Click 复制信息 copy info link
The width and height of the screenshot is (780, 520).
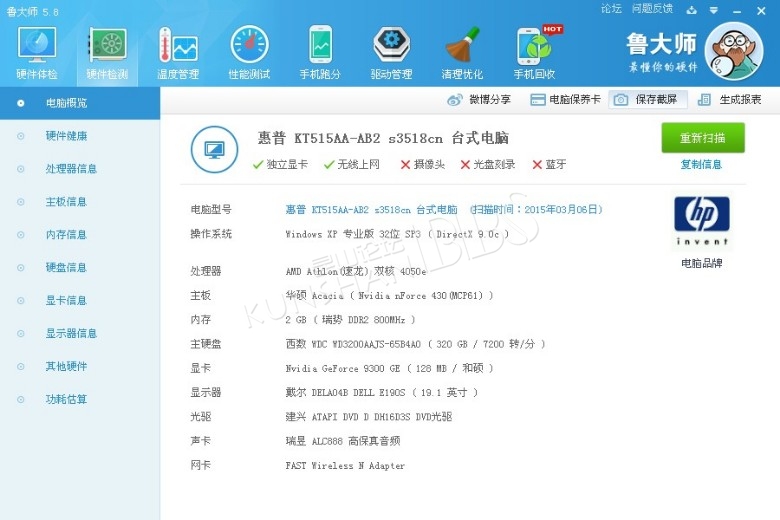point(701,164)
